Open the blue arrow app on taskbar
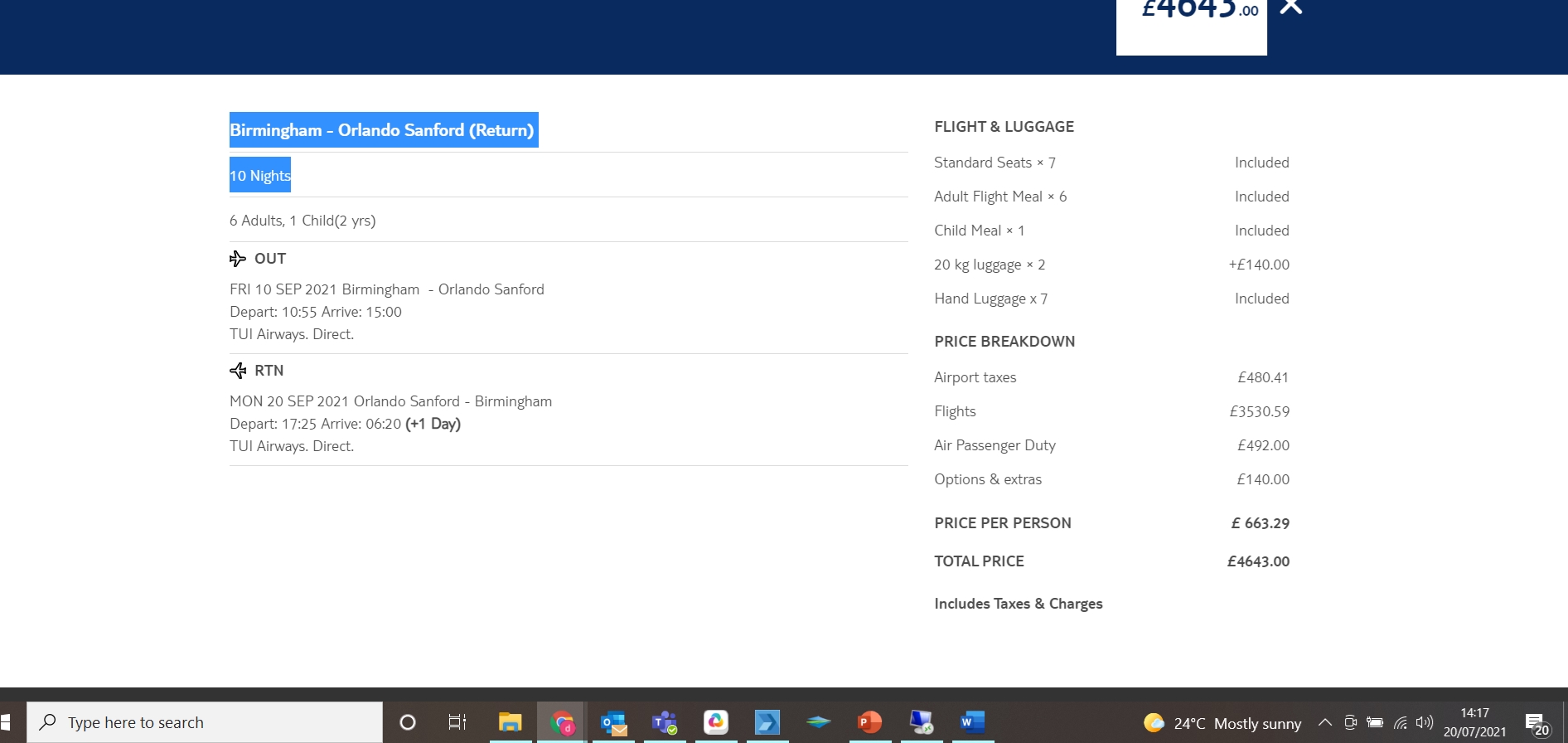This screenshot has width=1568, height=743. click(767, 722)
